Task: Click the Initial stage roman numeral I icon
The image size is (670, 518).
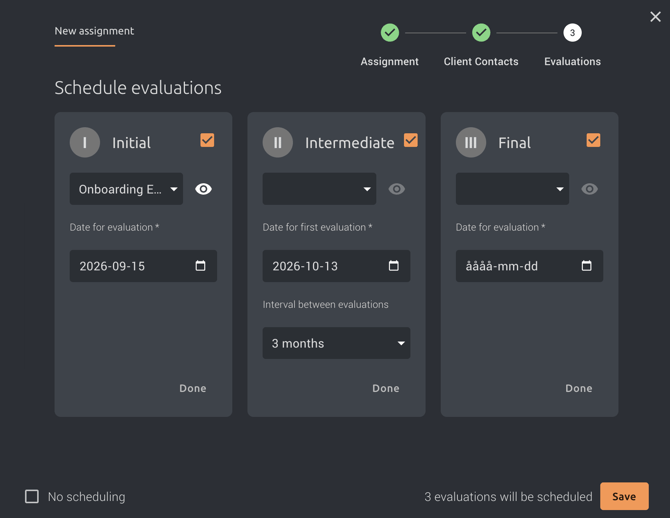Action: click(x=85, y=142)
